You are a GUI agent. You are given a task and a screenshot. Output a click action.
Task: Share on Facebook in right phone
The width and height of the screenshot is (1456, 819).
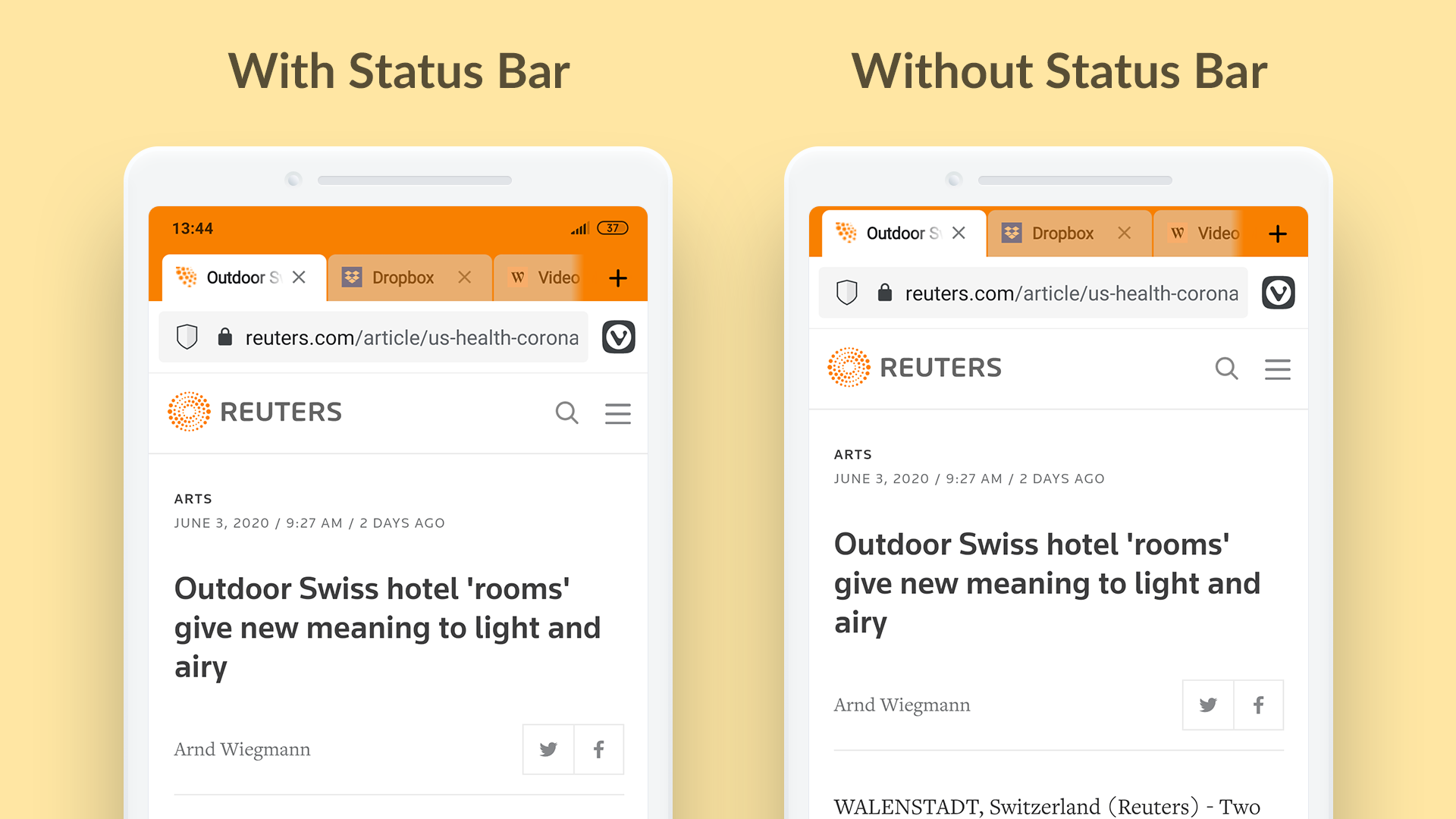(1259, 705)
